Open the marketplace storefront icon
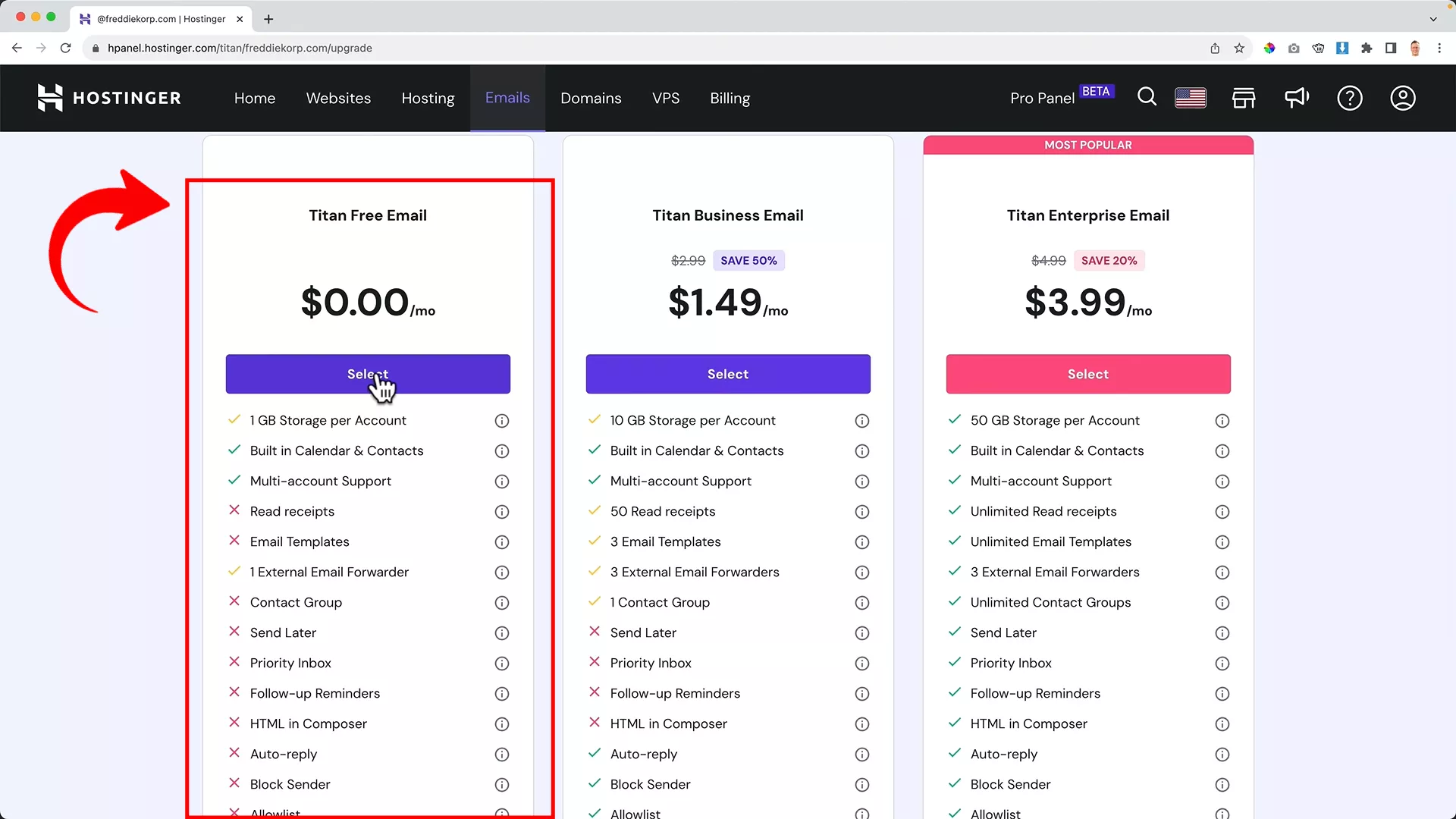This screenshot has height=819, width=1456. [1244, 98]
